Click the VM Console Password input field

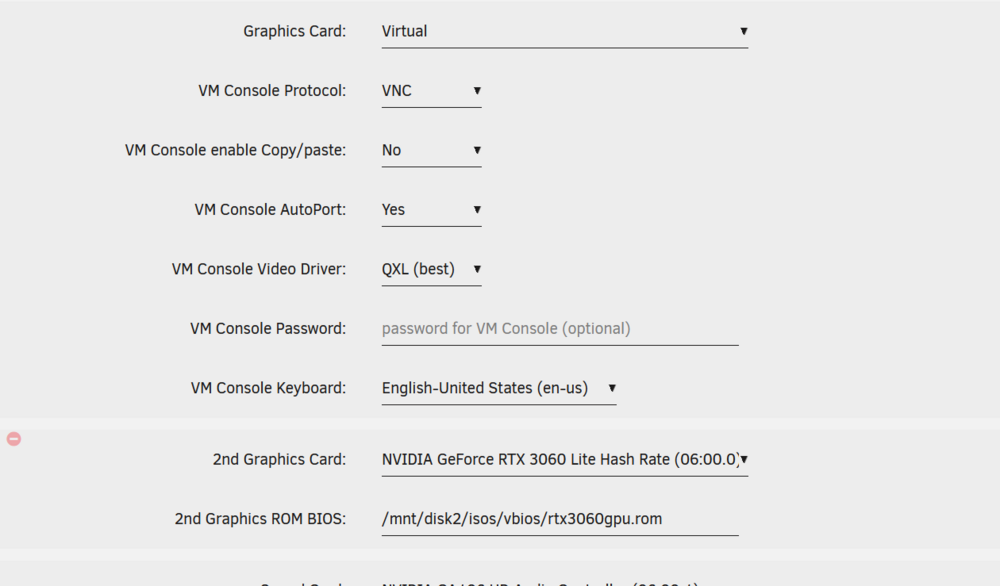[x=560, y=329]
